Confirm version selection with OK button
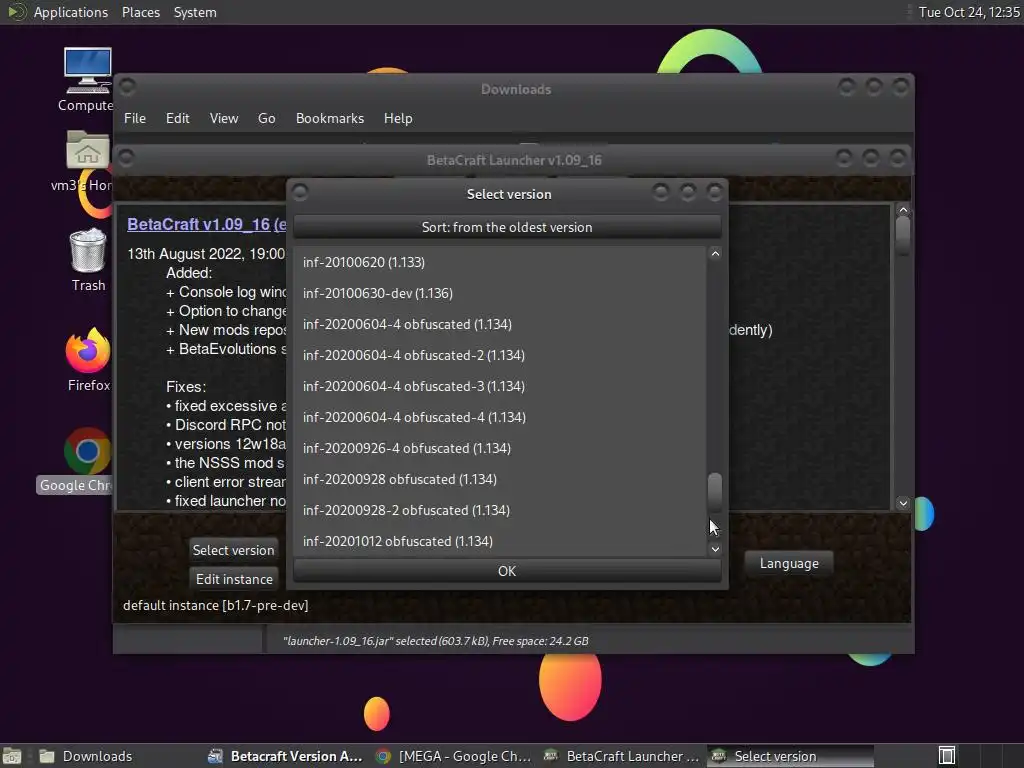1024x768 pixels. pyautogui.click(x=507, y=571)
